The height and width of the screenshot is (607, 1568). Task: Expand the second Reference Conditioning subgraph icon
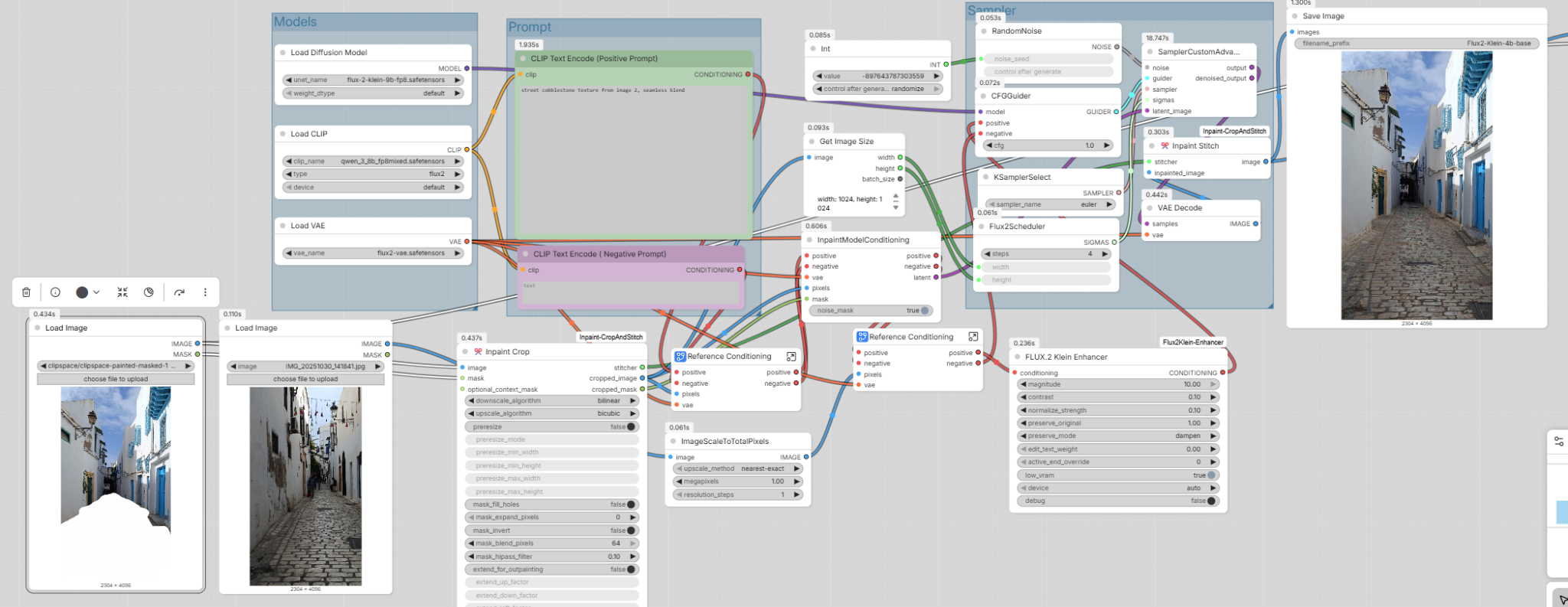click(972, 337)
